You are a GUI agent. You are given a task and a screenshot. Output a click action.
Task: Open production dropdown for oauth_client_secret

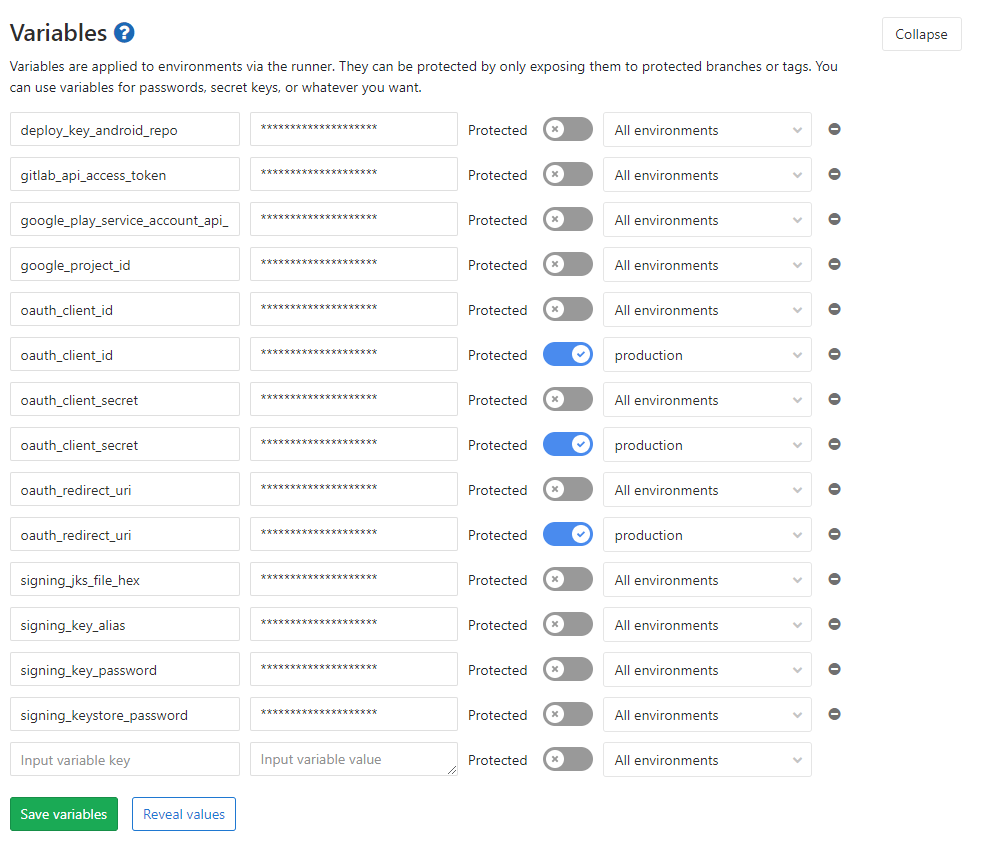pos(707,445)
